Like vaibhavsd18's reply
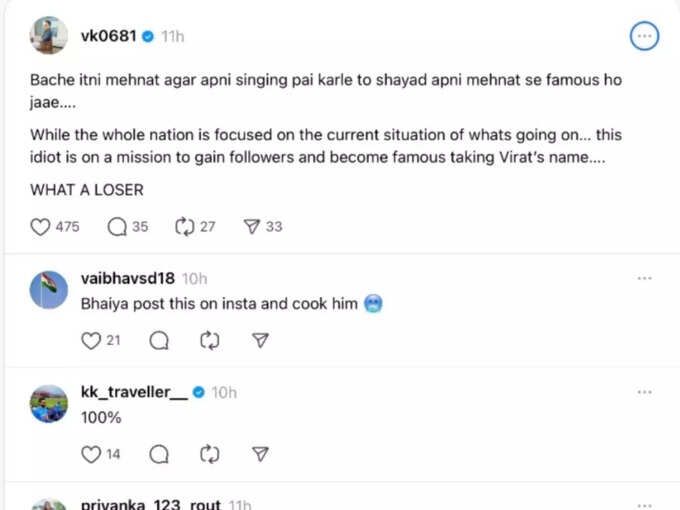The image size is (680, 510). (91, 341)
